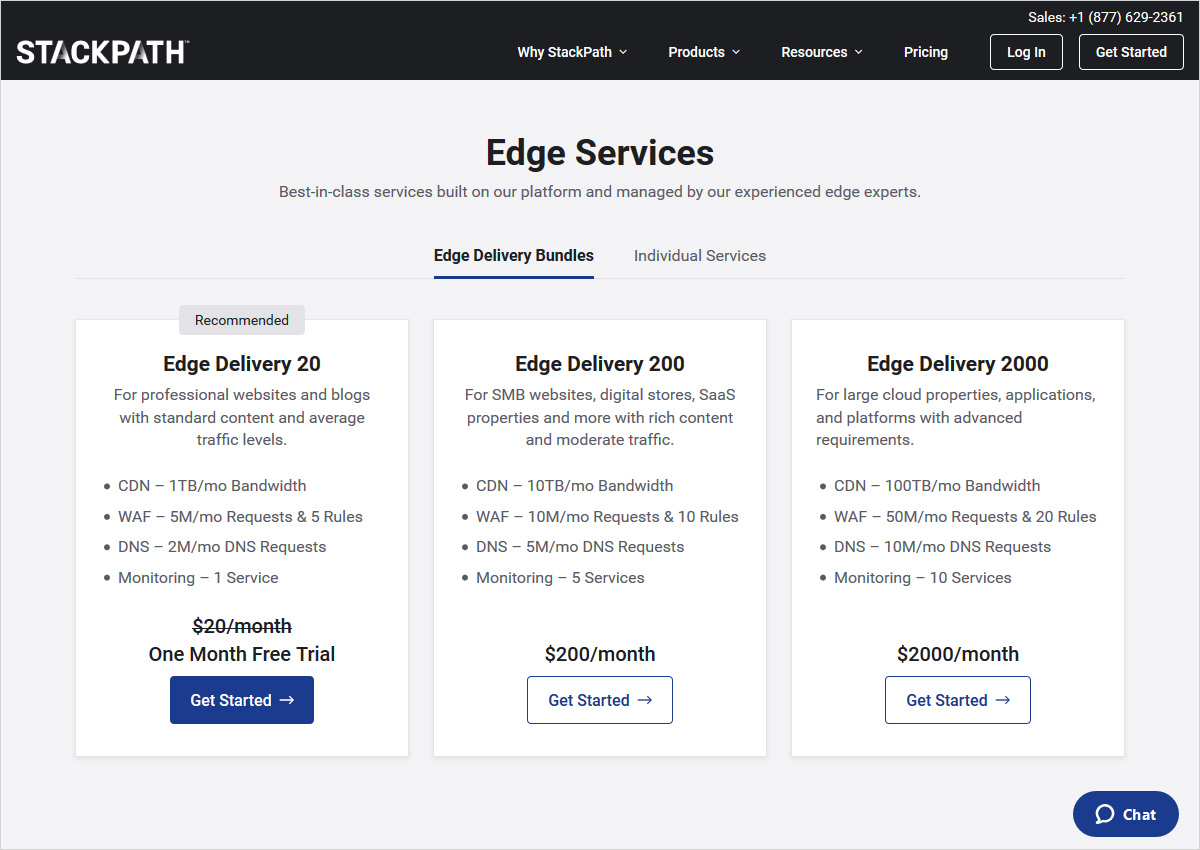Get started with Edge Delivery 200
Image resolution: width=1200 pixels, height=850 pixels.
[x=599, y=700]
